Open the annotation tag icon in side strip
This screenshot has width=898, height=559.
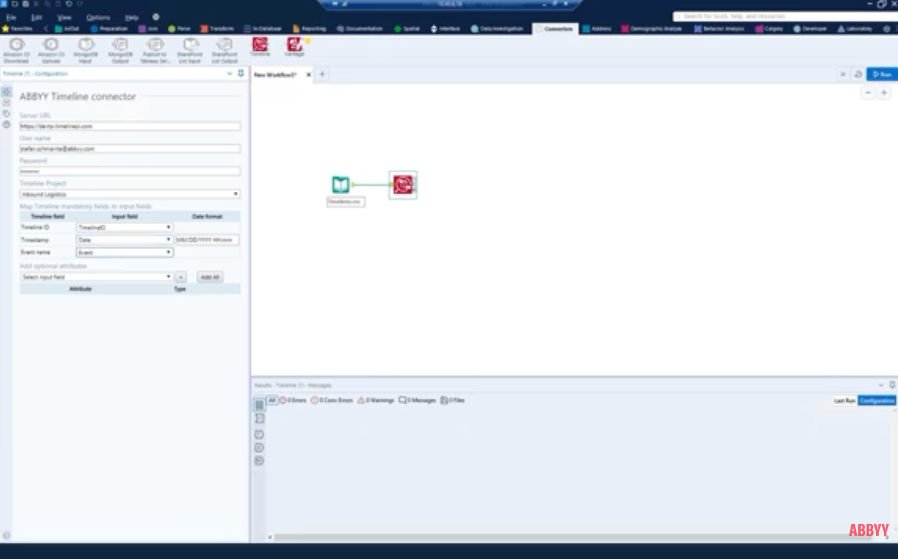(x=6, y=113)
